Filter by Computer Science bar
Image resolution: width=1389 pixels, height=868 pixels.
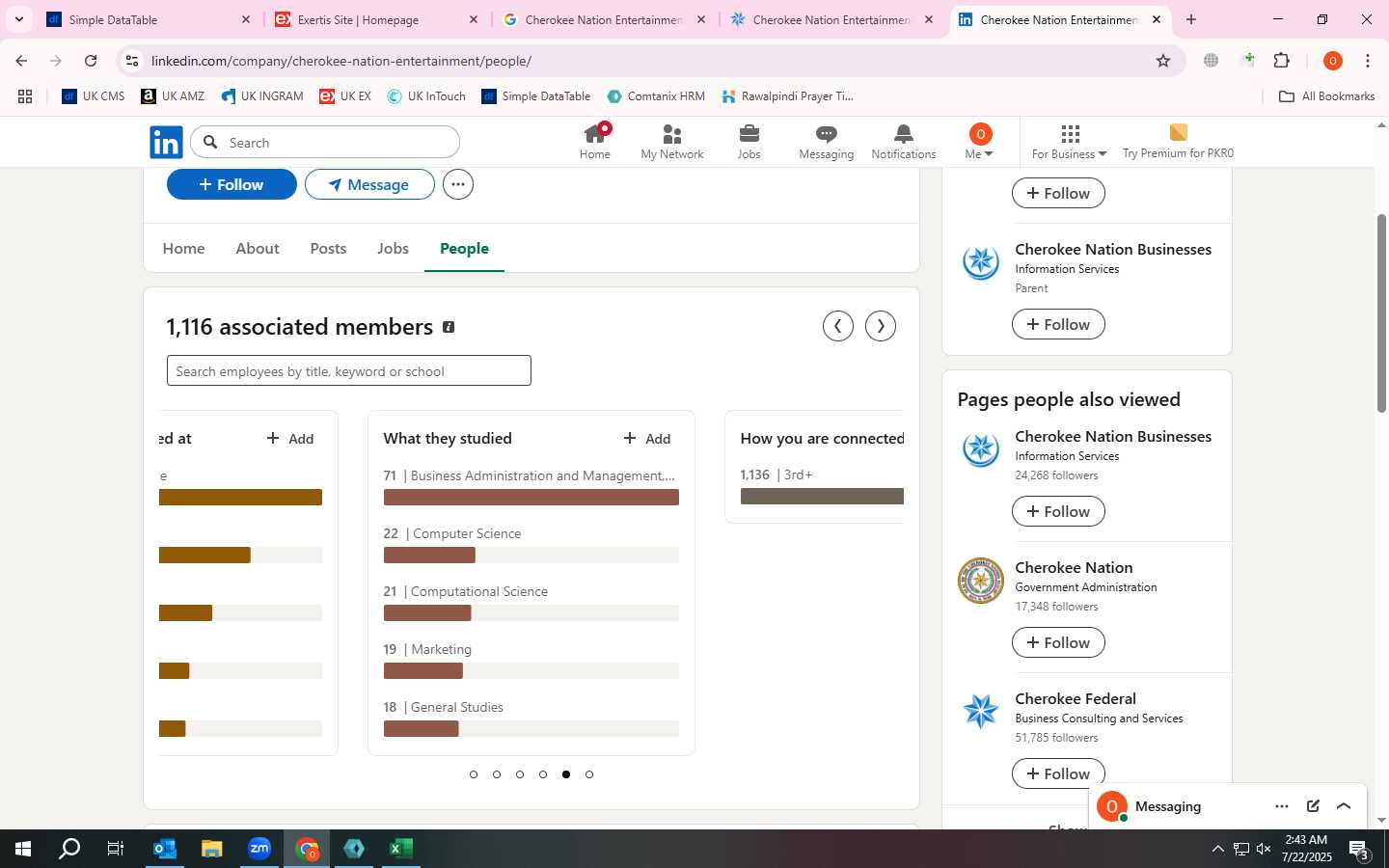pyautogui.click(x=531, y=555)
